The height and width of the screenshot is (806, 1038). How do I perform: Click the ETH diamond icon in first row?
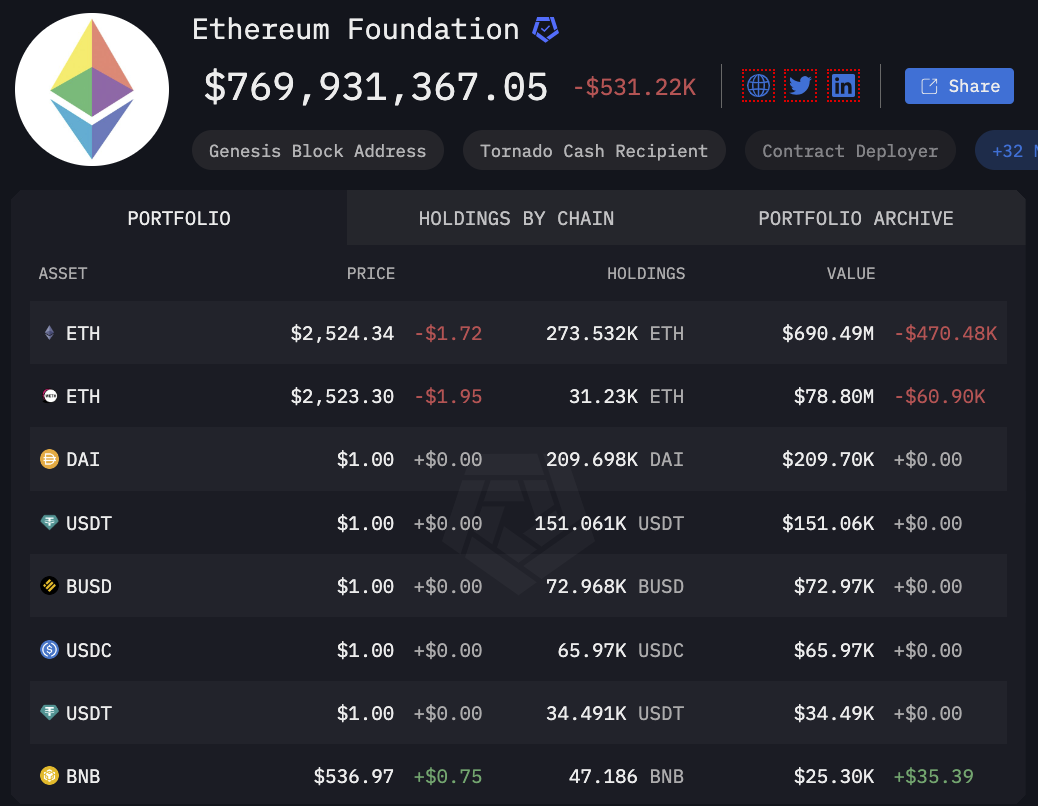coord(49,332)
